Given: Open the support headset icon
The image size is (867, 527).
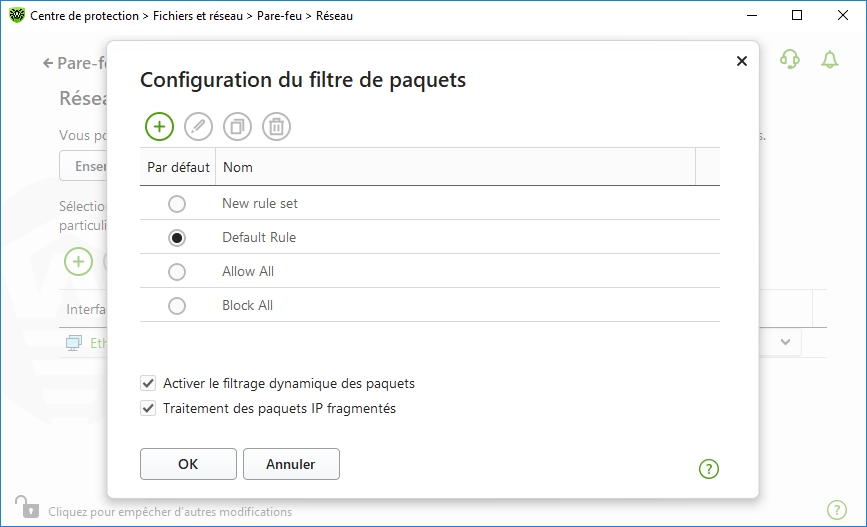Looking at the screenshot, I should point(790,60).
